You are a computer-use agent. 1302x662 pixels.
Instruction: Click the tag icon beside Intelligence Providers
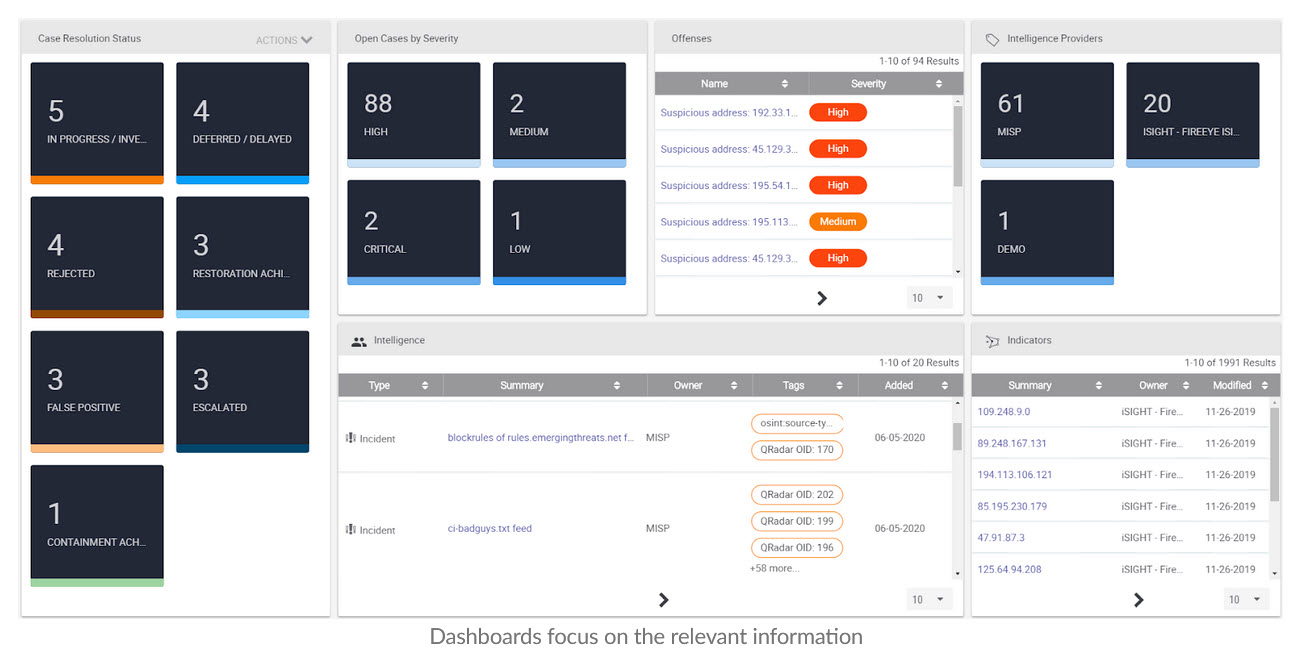click(x=992, y=40)
